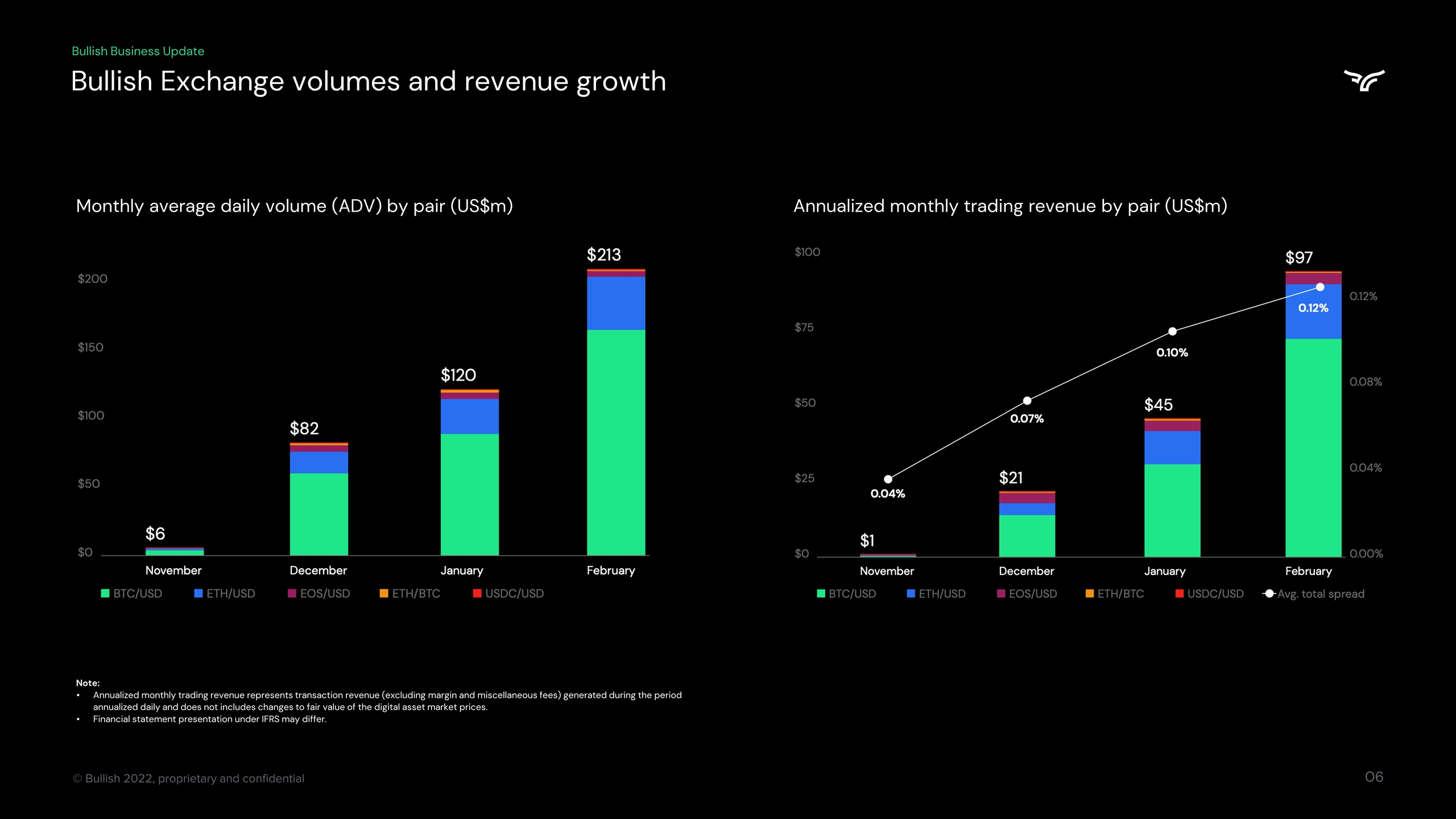The height and width of the screenshot is (819, 1456).
Task: Click the 0.04% spread value label
Action: (x=888, y=494)
